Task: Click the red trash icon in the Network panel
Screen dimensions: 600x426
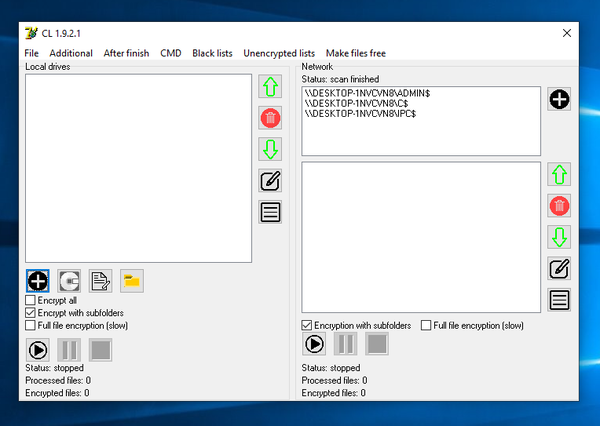Action: (559, 206)
